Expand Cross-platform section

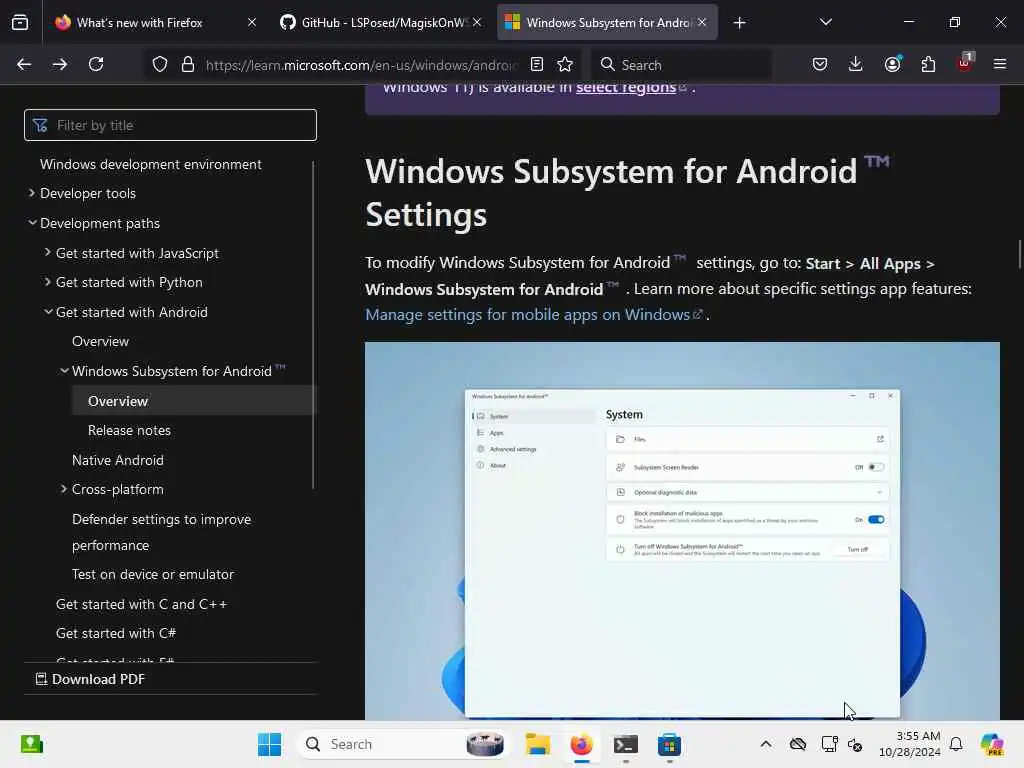pyautogui.click(x=64, y=489)
